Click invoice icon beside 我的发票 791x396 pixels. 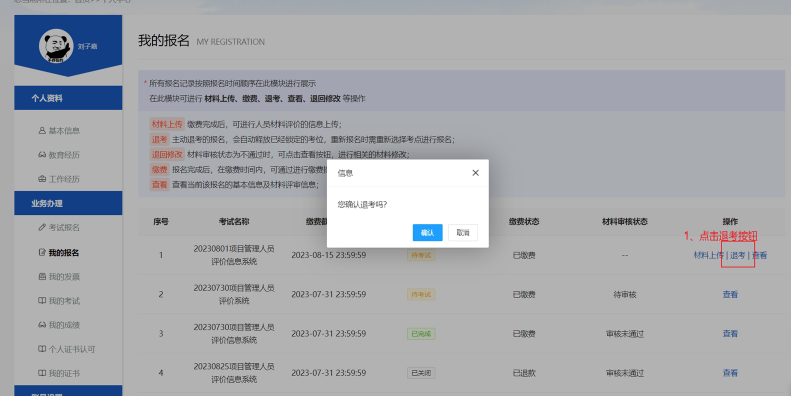[x=42, y=276]
